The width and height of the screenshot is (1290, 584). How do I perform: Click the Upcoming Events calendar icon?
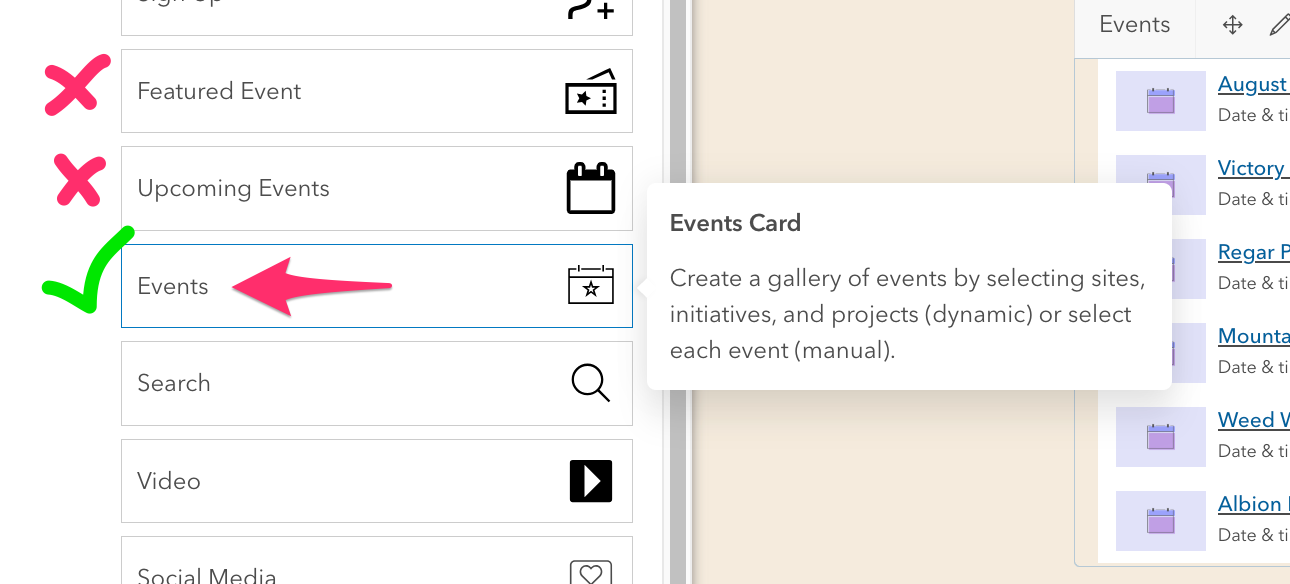click(590, 189)
